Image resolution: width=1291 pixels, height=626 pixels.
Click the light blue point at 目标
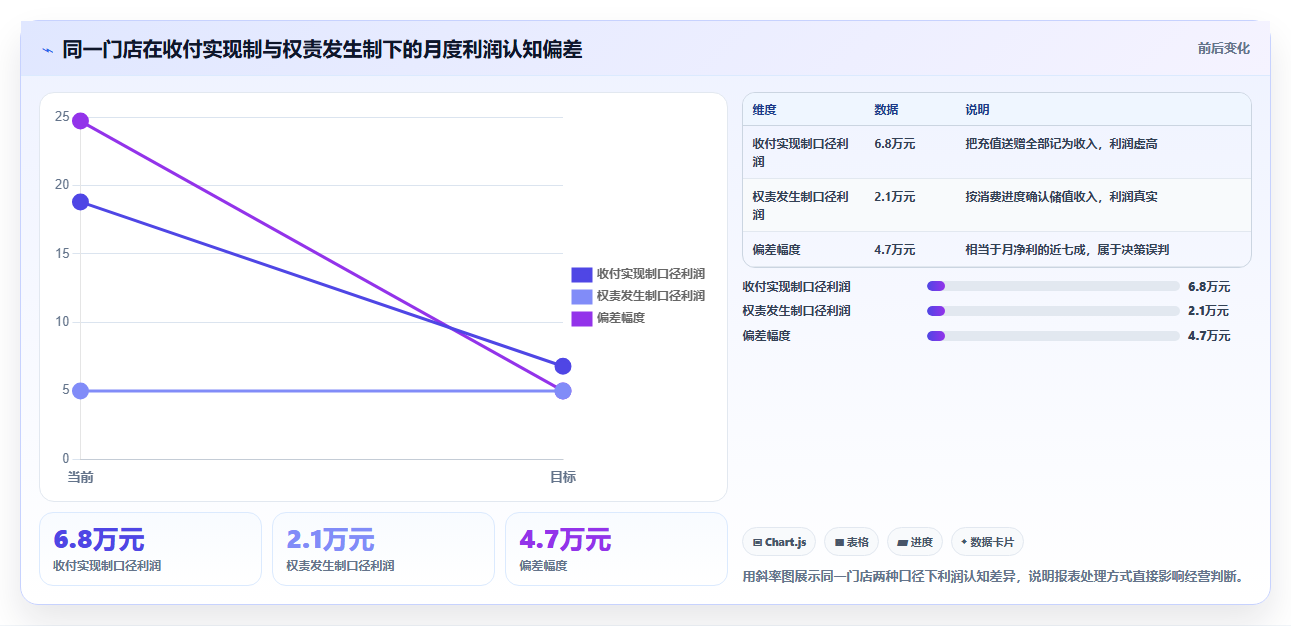[563, 390]
